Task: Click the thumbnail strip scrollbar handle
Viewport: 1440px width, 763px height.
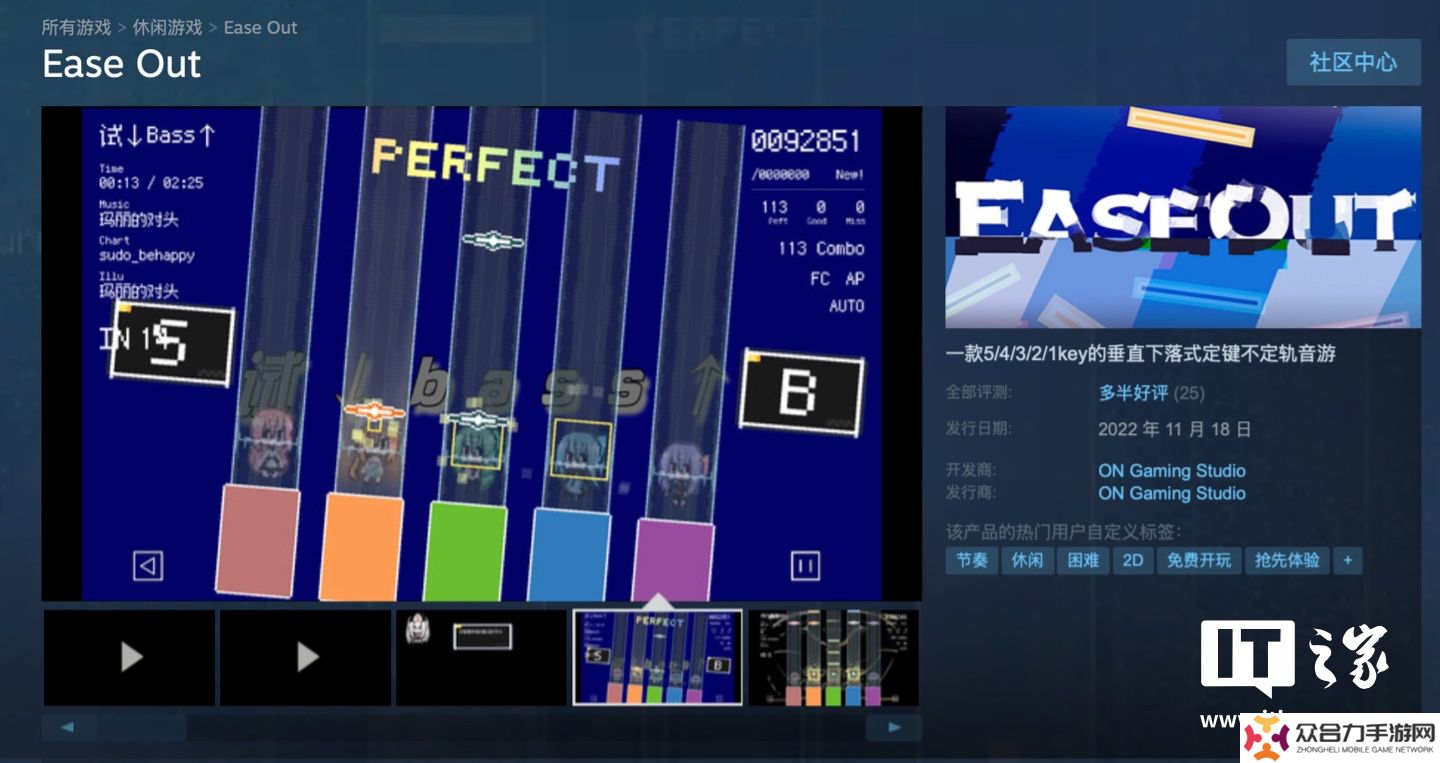Action: pyautogui.click(x=141, y=727)
